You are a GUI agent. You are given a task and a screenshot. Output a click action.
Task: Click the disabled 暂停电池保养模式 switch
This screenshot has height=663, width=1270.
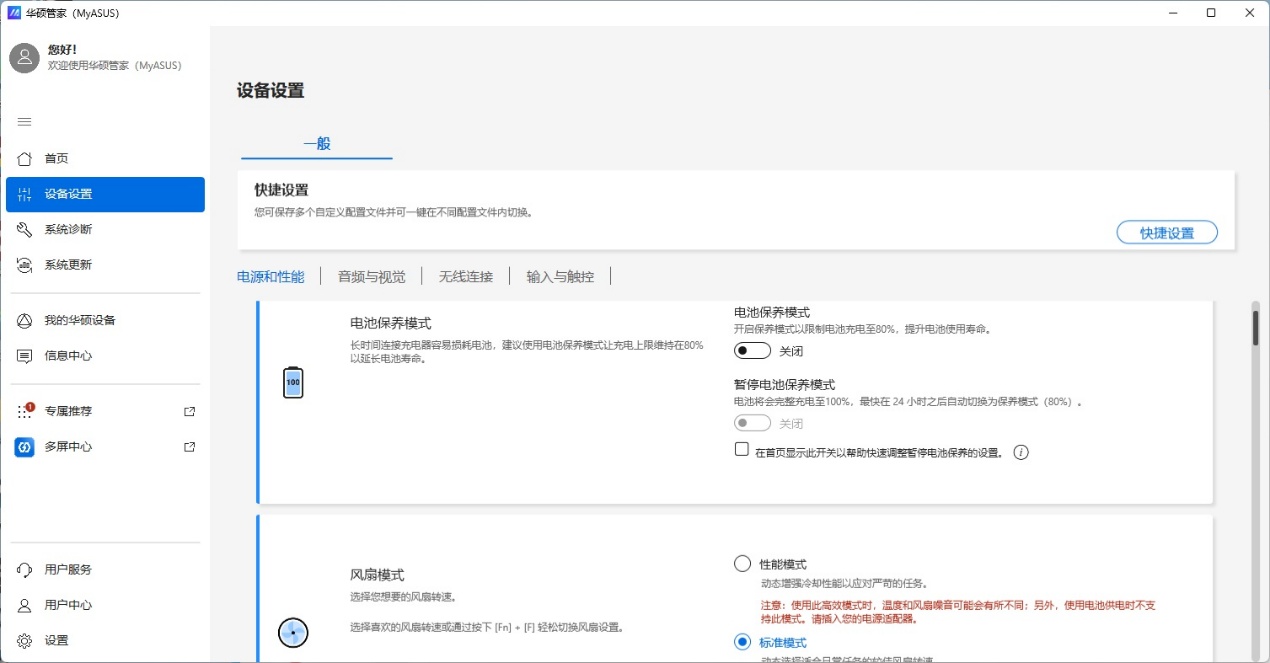tap(752, 423)
